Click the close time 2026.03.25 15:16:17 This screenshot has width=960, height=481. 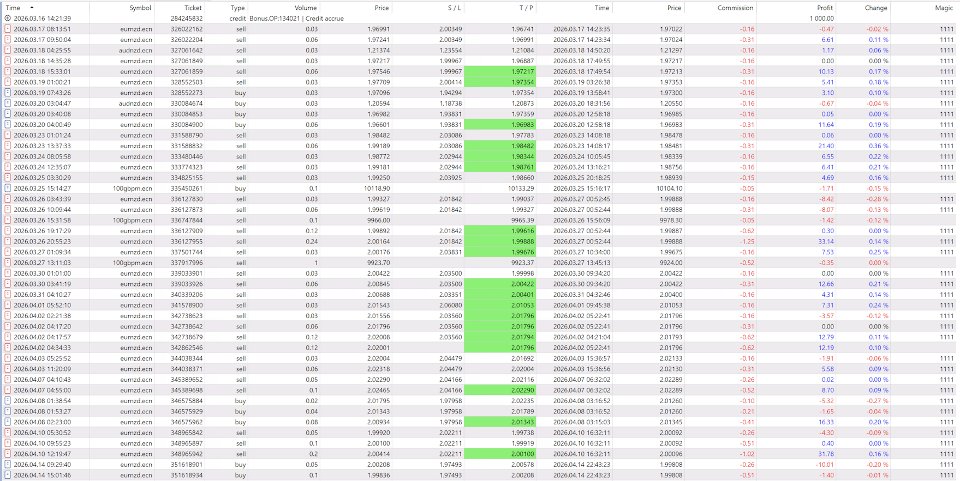click(583, 188)
